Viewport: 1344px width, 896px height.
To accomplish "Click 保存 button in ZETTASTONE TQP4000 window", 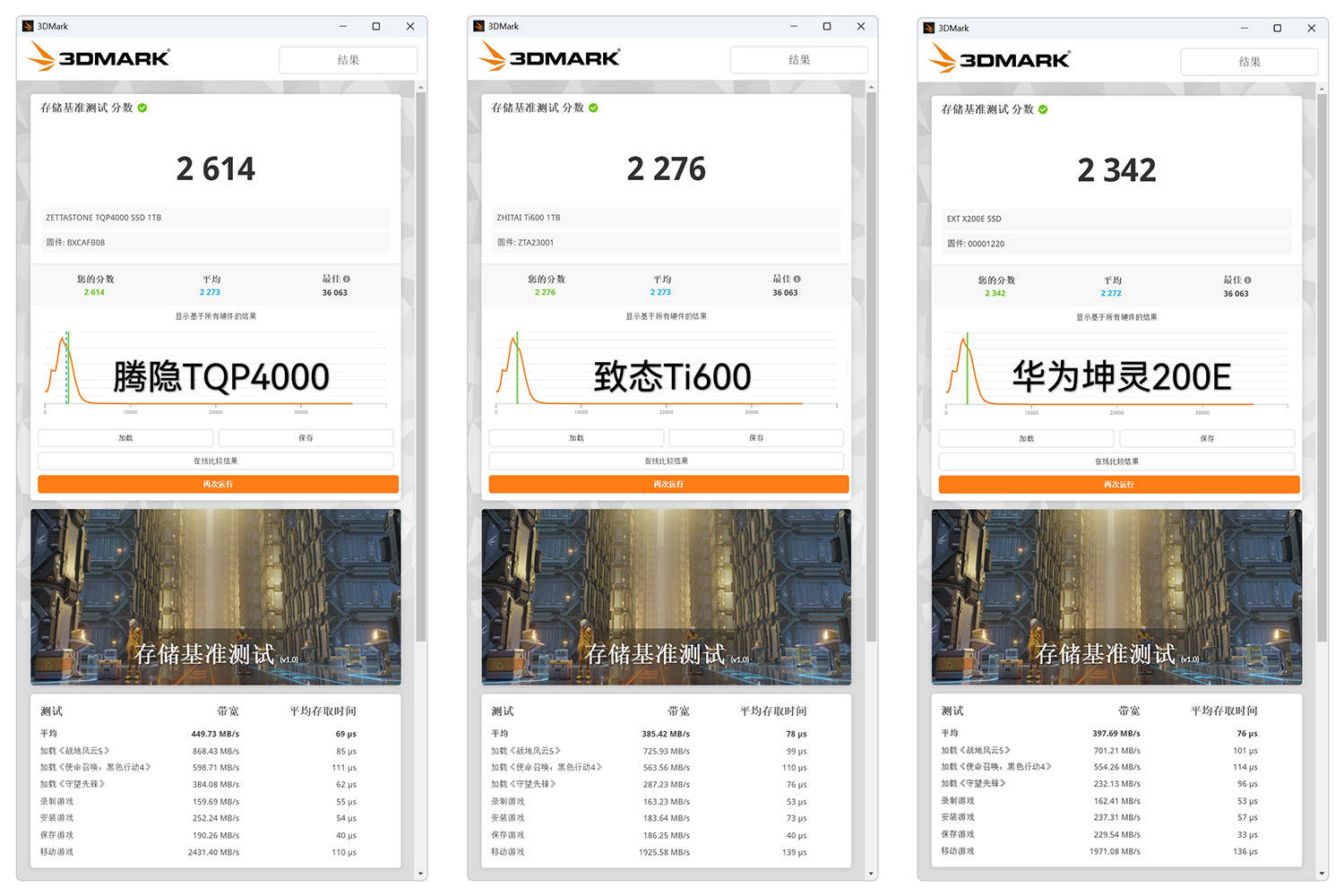I will (306, 438).
